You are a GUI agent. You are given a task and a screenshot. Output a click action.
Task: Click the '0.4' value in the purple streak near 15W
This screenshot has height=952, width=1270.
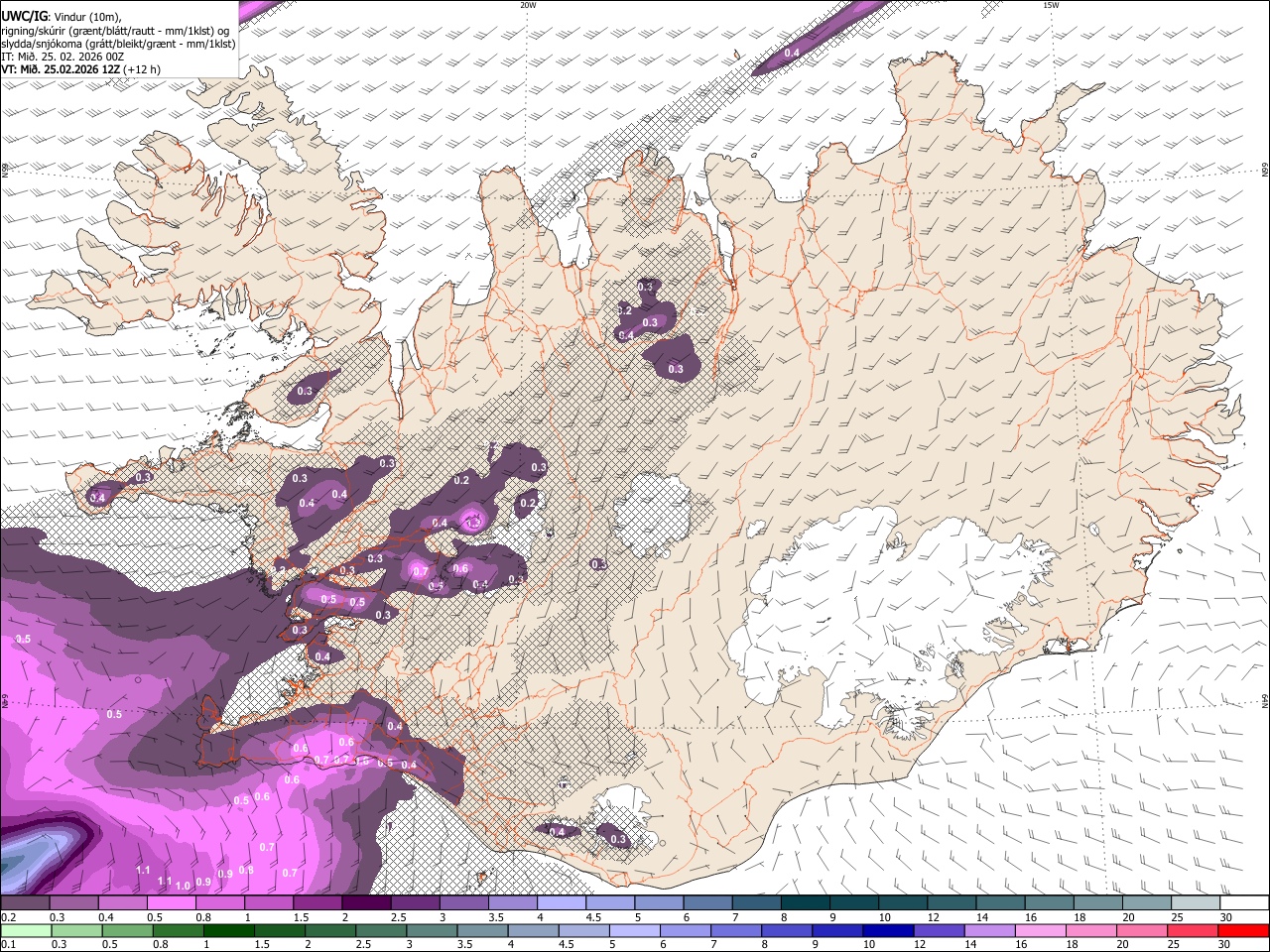[792, 53]
